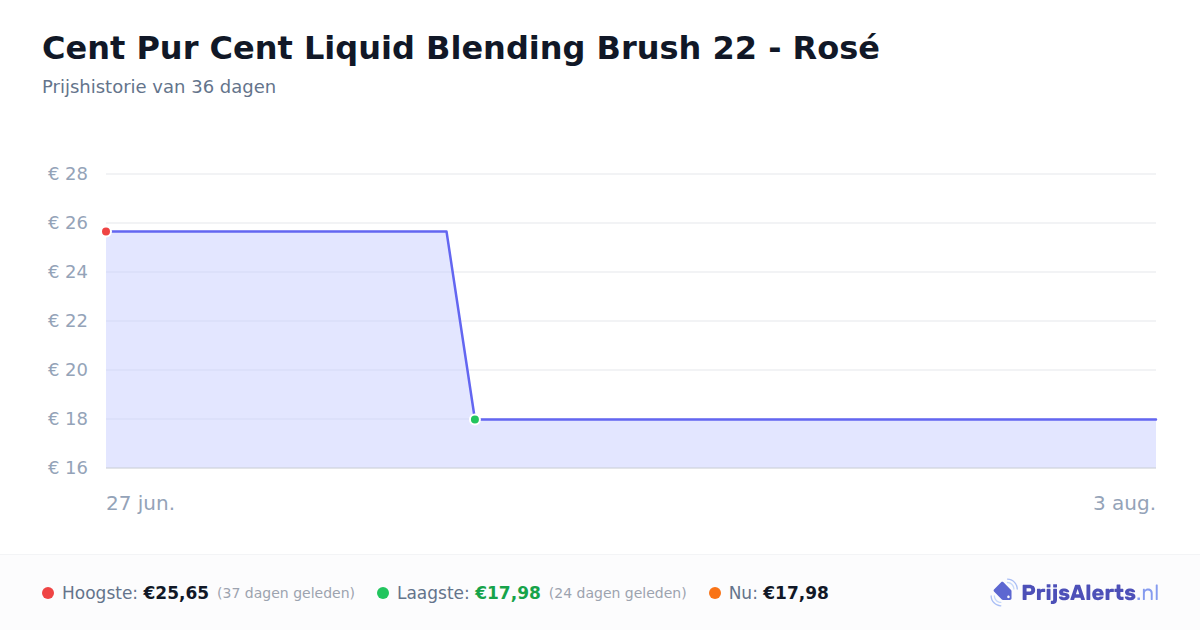
Task: Click the red Hoogste legend dot
Action: [x=48, y=593]
